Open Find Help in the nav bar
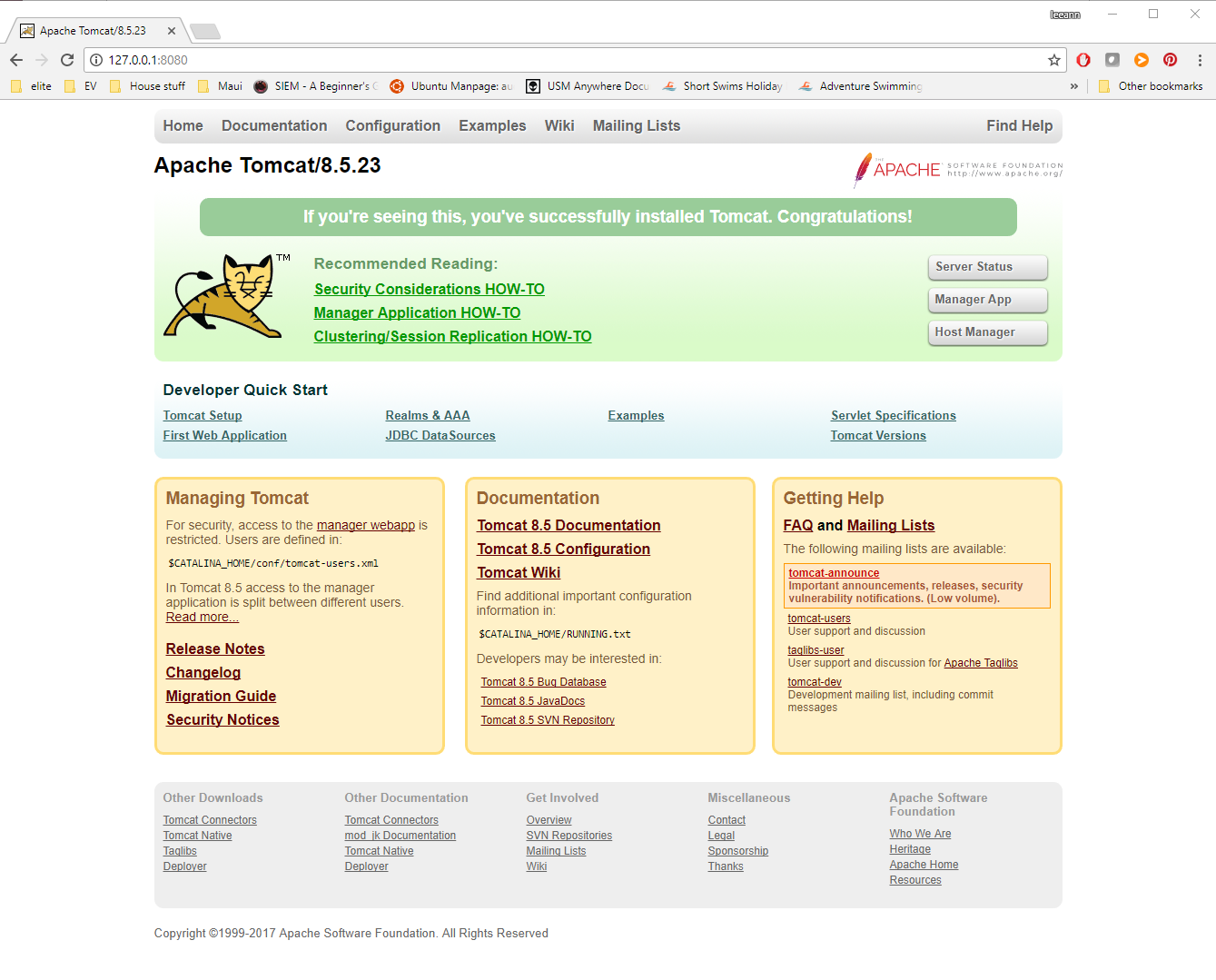Image resolution: width=1216 pixels, height=980 pixels. (1020, 126)
